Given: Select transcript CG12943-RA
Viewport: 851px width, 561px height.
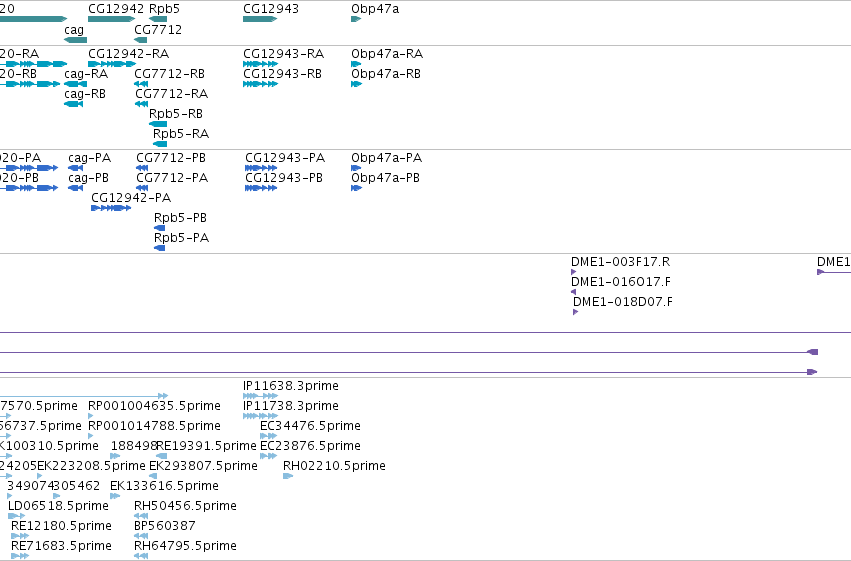Looking at the screenshot, I should pos(283,54).
